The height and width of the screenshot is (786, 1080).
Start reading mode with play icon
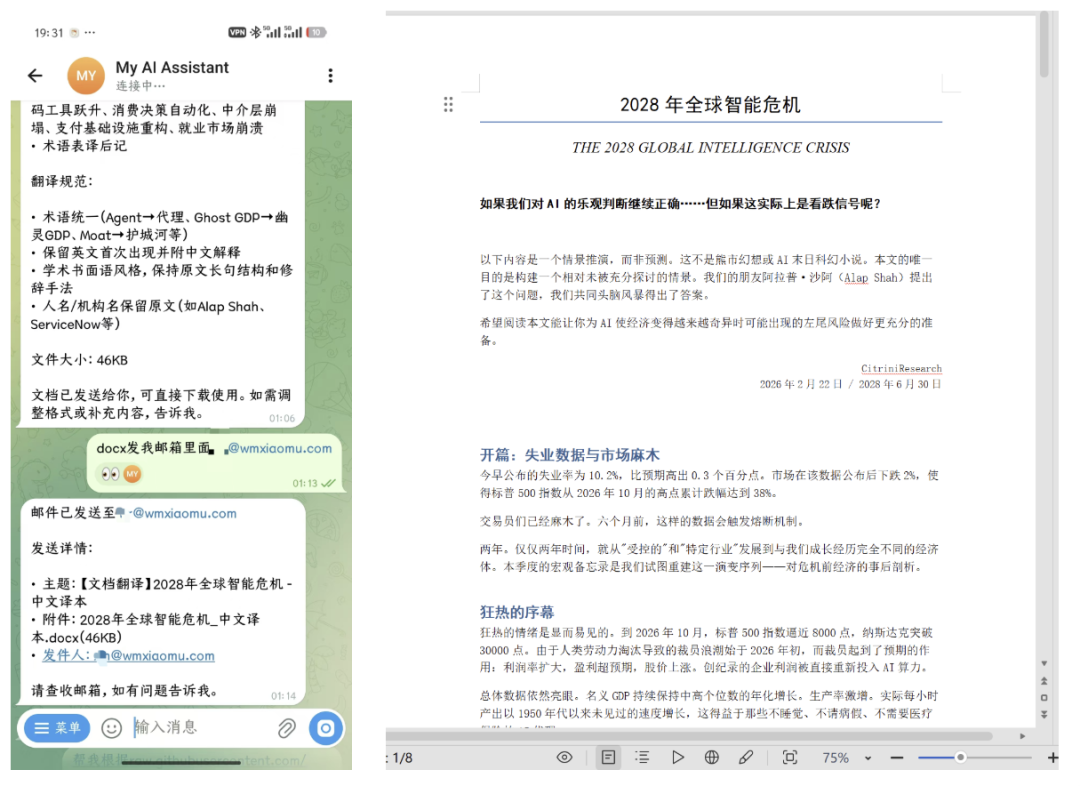(677, 758)
